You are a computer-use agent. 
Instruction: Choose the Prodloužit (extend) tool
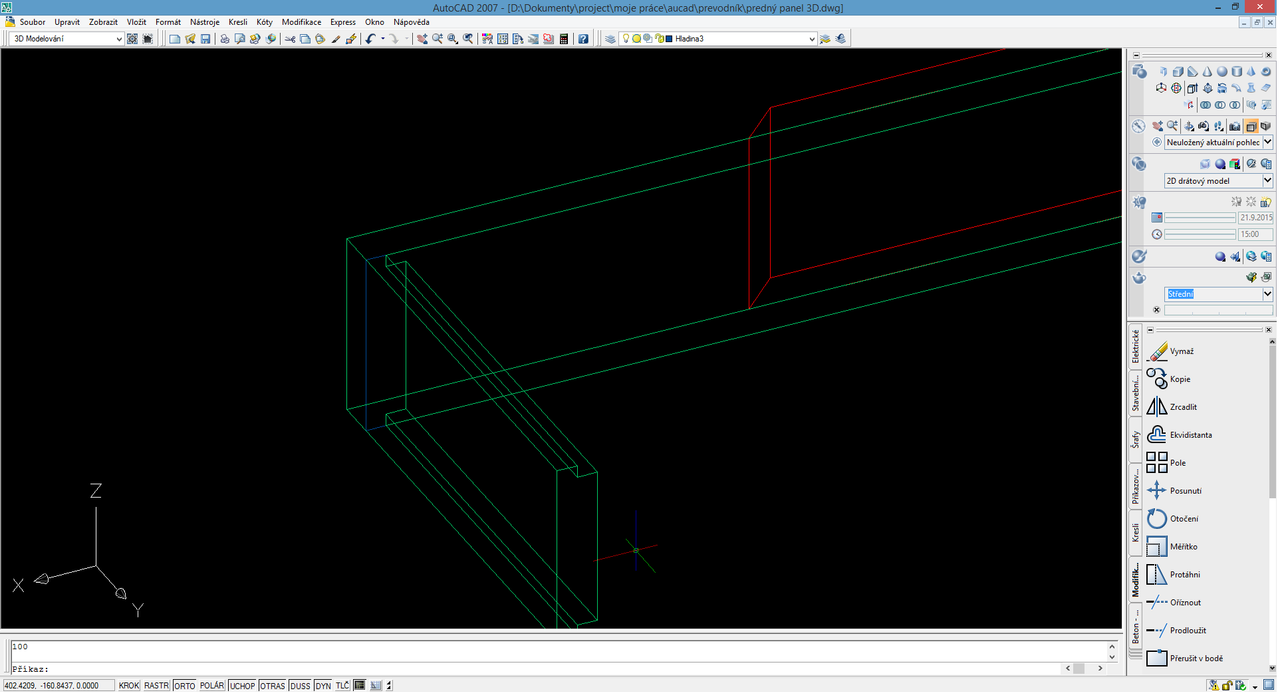click(1176, 630)
